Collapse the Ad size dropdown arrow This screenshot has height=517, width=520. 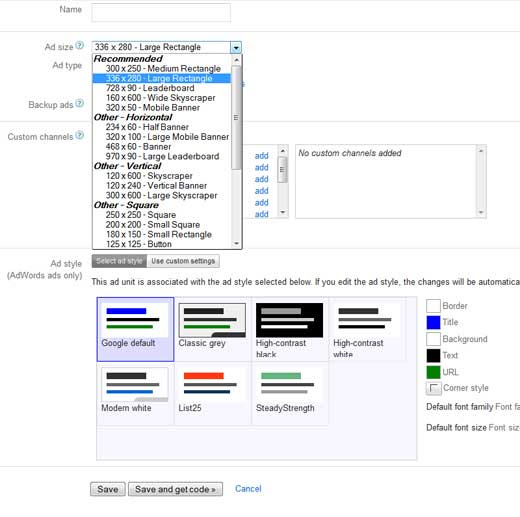pos(236,48)
